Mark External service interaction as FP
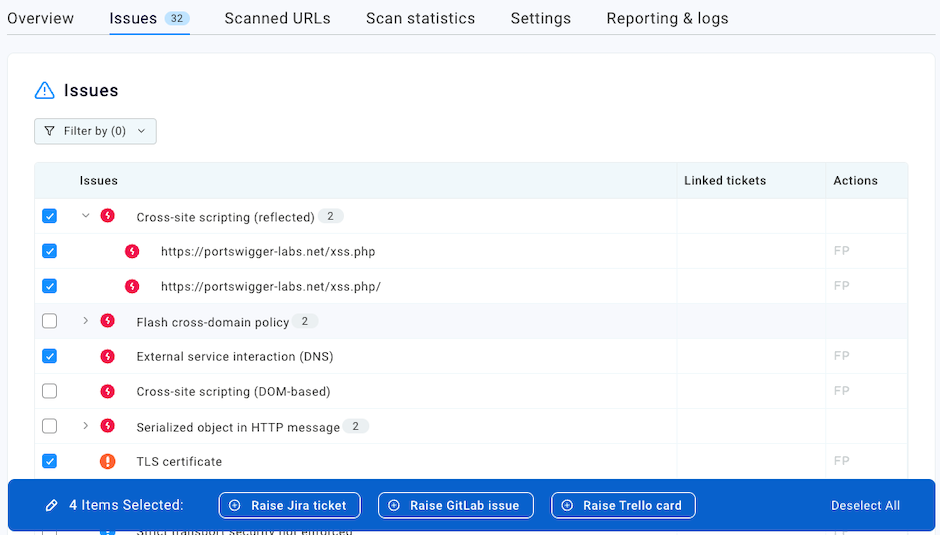The width and height of the screenshot is (940, 535). [841, 356]
